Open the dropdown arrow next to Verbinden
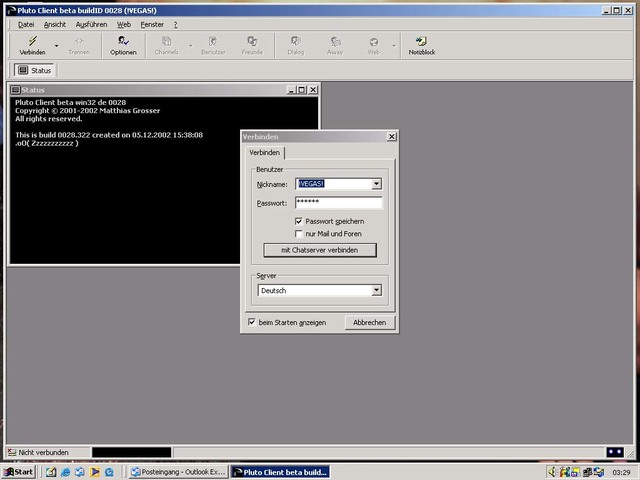 coord(56,46)
